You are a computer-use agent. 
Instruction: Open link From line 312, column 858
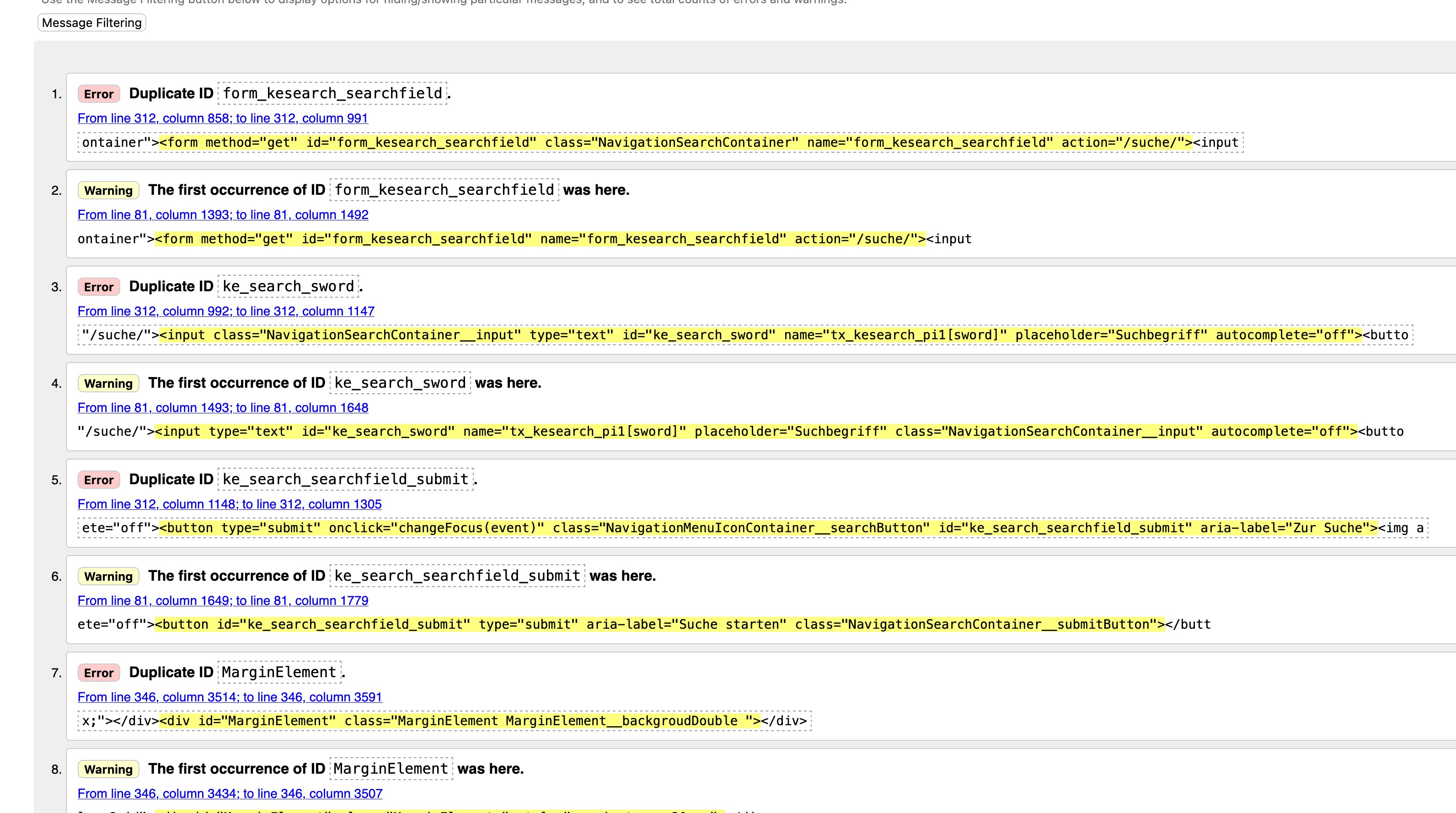click(222, 118)
